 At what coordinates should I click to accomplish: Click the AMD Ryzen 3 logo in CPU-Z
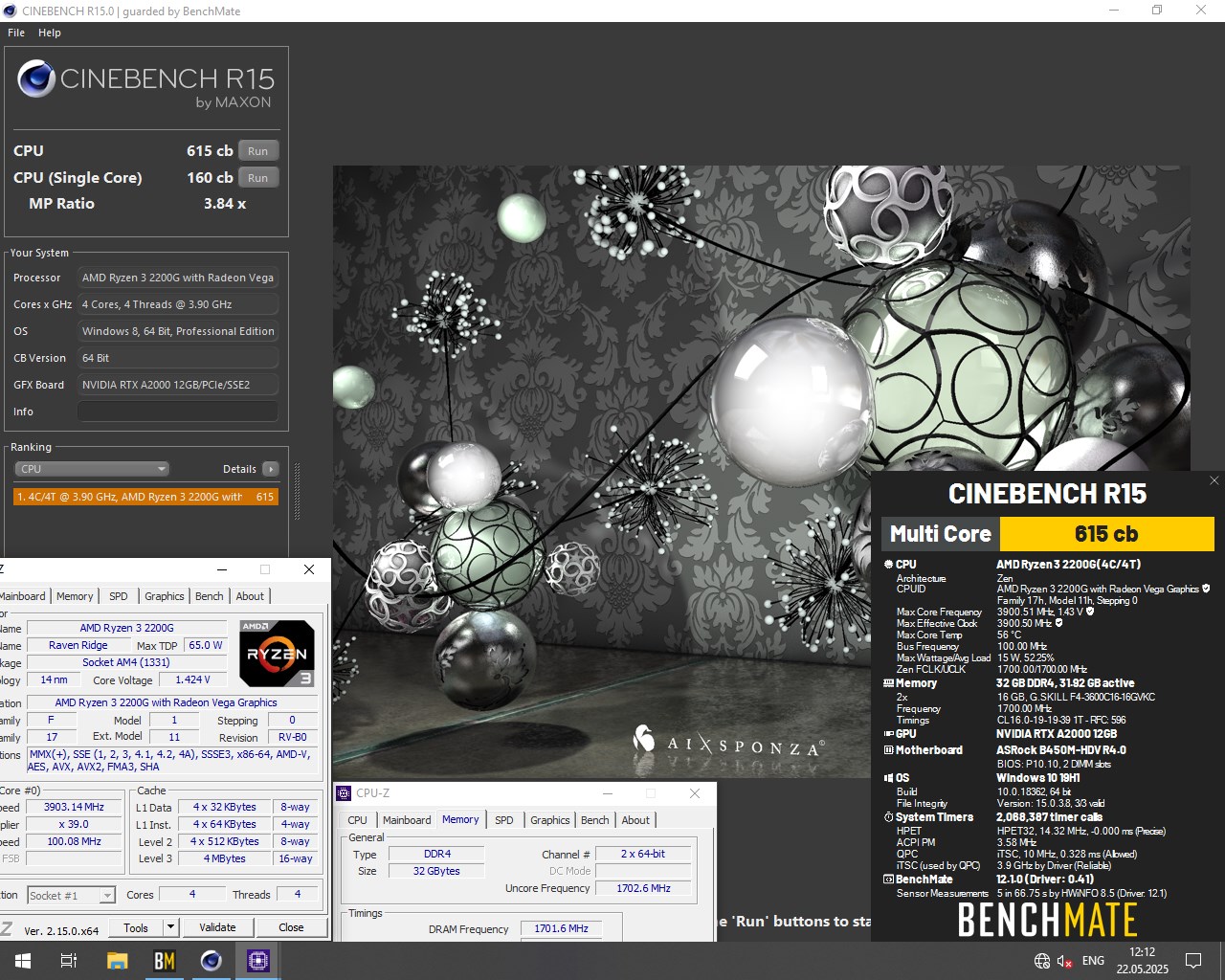(278, 654)
